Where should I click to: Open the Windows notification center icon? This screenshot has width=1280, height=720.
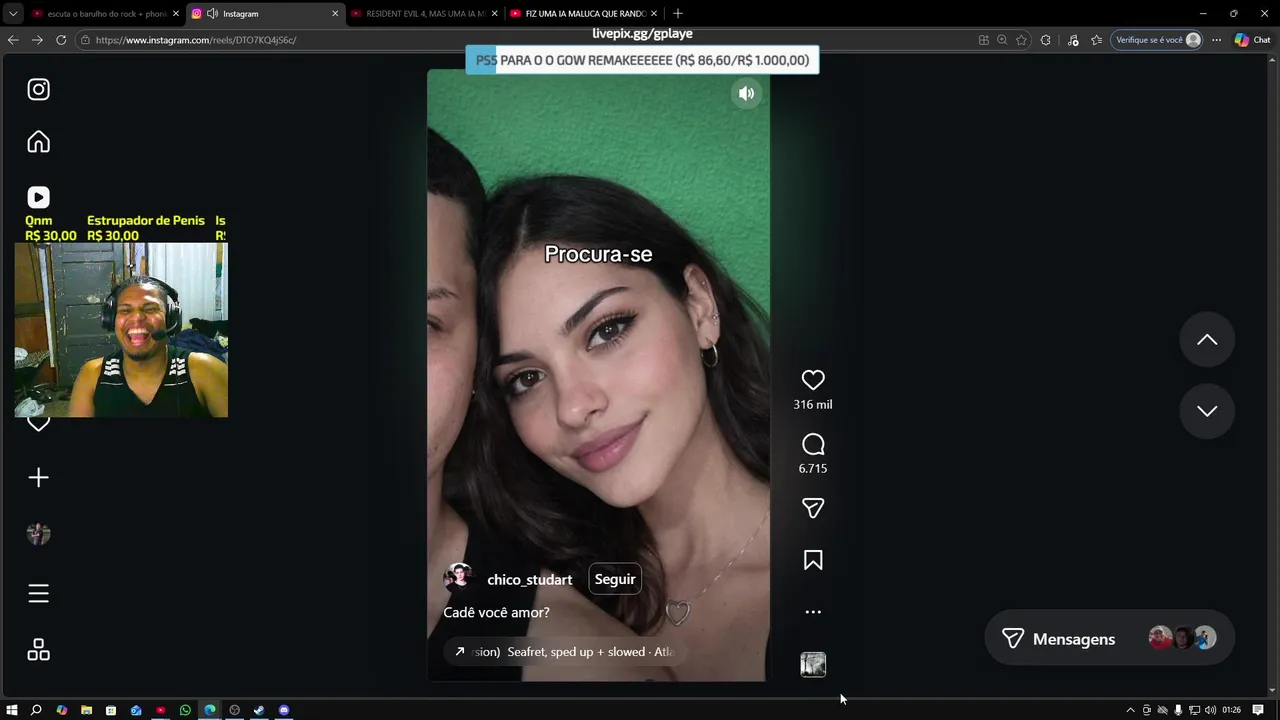(1258, 710)
